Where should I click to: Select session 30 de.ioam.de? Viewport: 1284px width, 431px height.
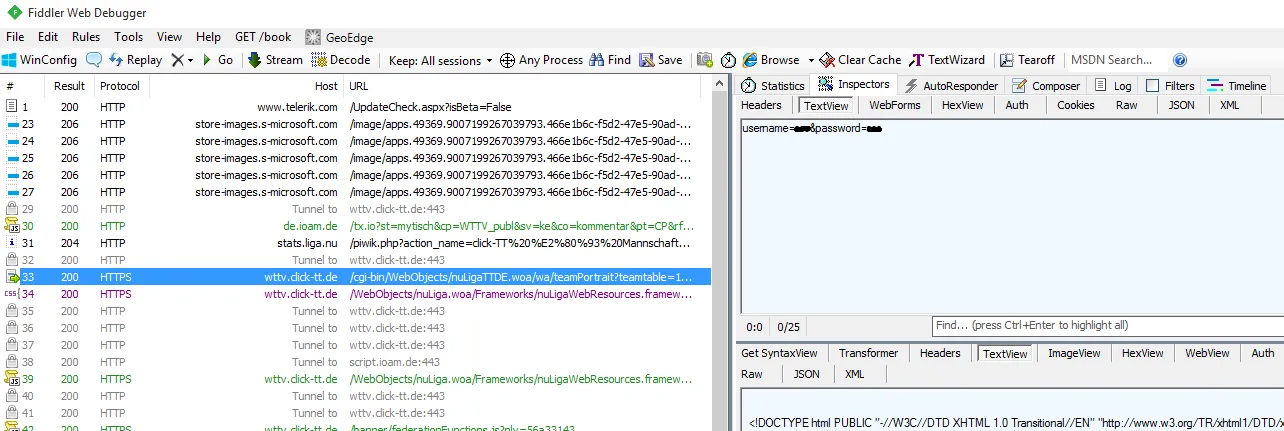click(356, 226)
